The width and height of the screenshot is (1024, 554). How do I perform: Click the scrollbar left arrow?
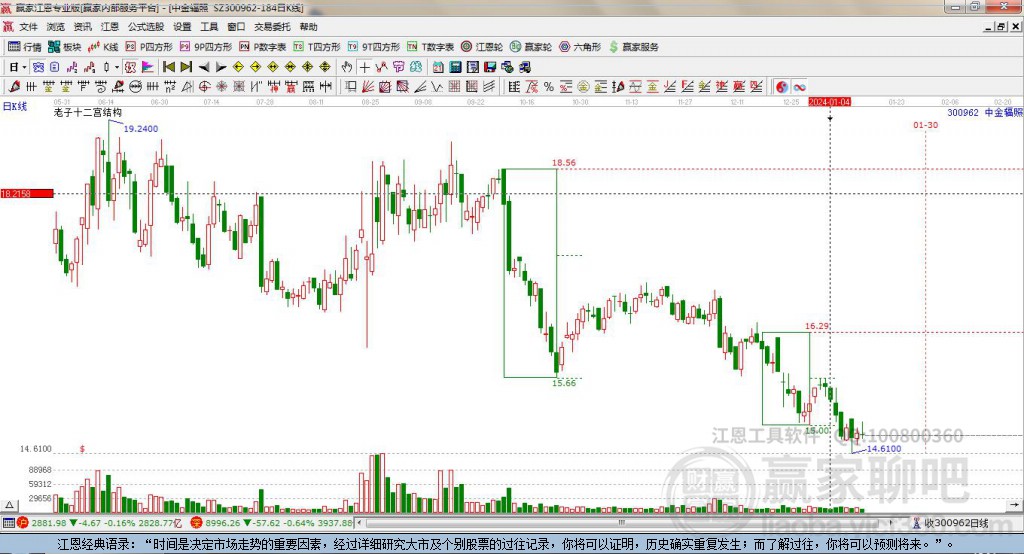(359, 523)
